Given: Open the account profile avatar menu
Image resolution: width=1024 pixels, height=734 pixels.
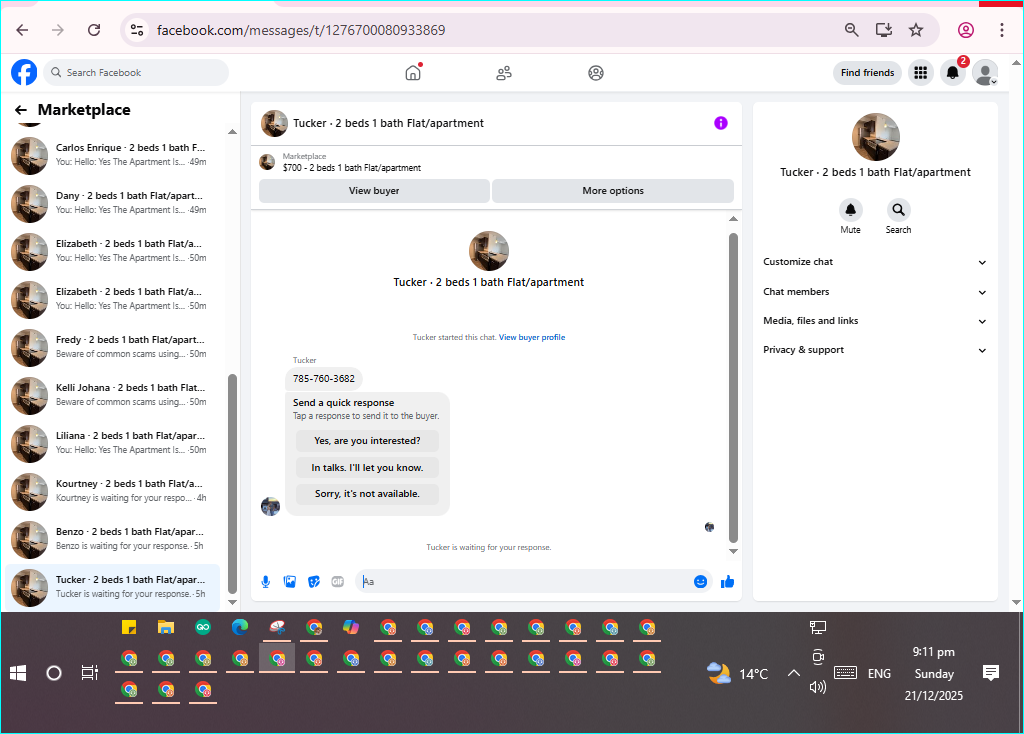Looking at the screenshot, I should (985, 72).
